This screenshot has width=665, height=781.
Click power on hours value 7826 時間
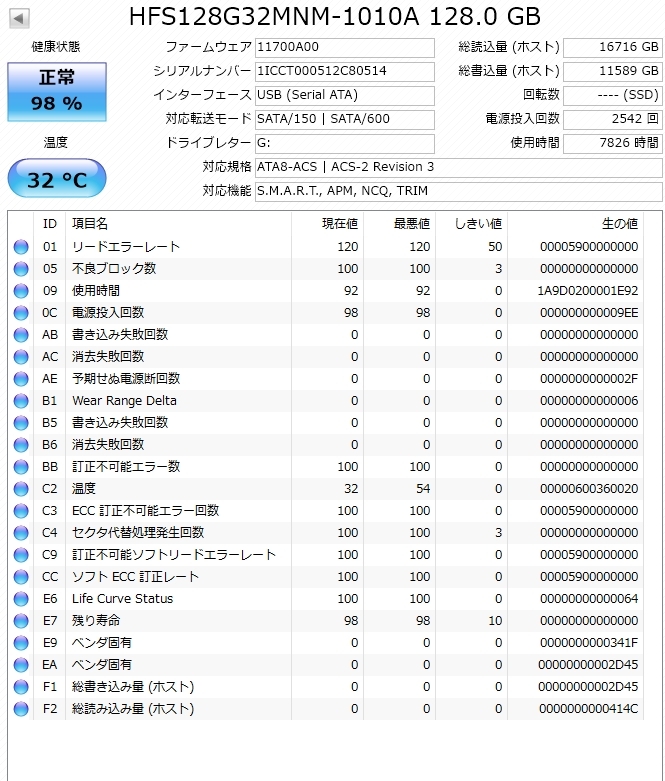pos(613,143)
